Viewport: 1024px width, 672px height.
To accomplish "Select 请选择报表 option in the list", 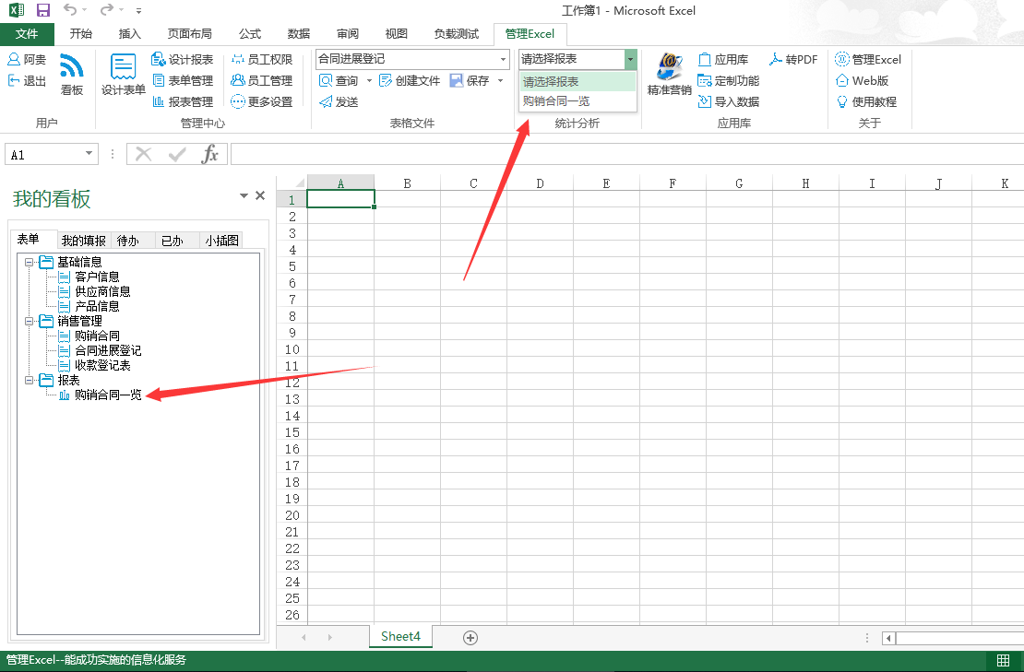I will click(x=577, y=82).
